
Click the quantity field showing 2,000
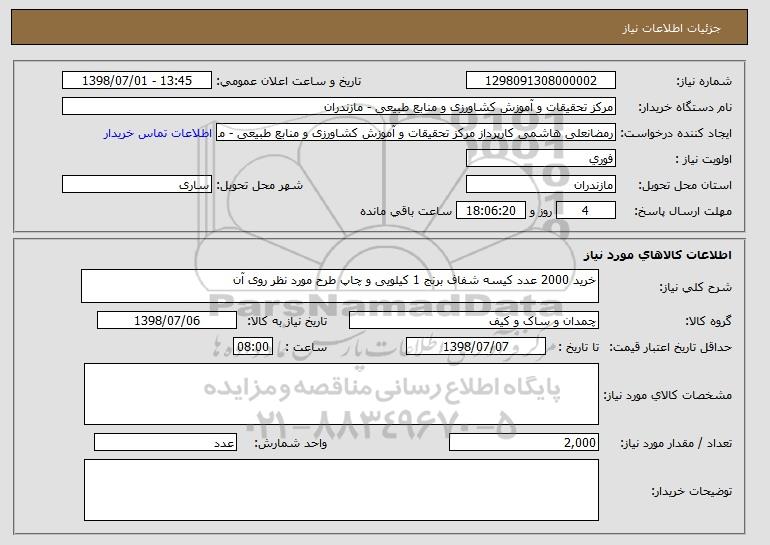point(524,442)
